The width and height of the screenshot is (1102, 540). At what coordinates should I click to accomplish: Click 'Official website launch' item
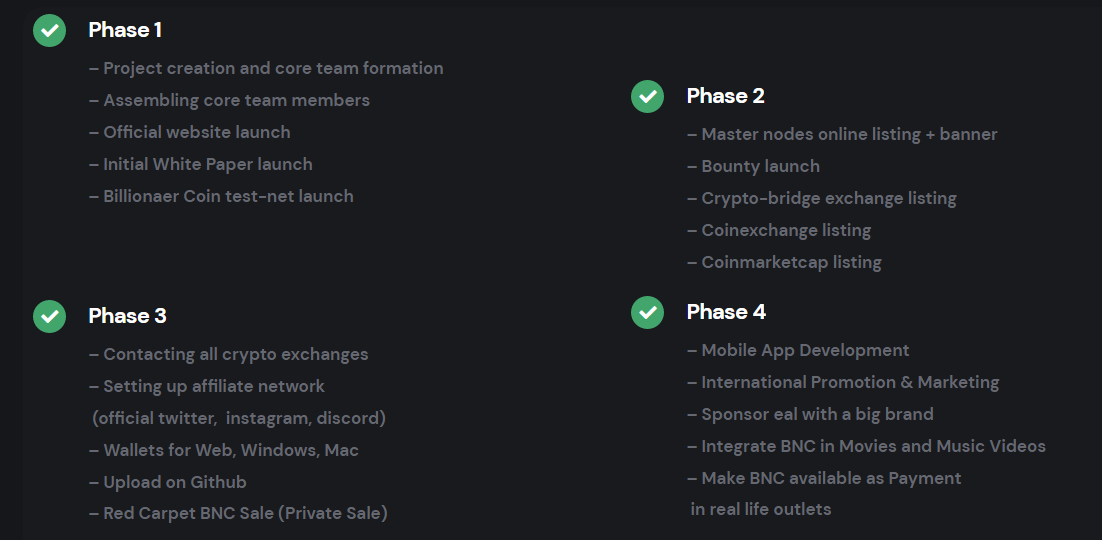tap(190, 132)
